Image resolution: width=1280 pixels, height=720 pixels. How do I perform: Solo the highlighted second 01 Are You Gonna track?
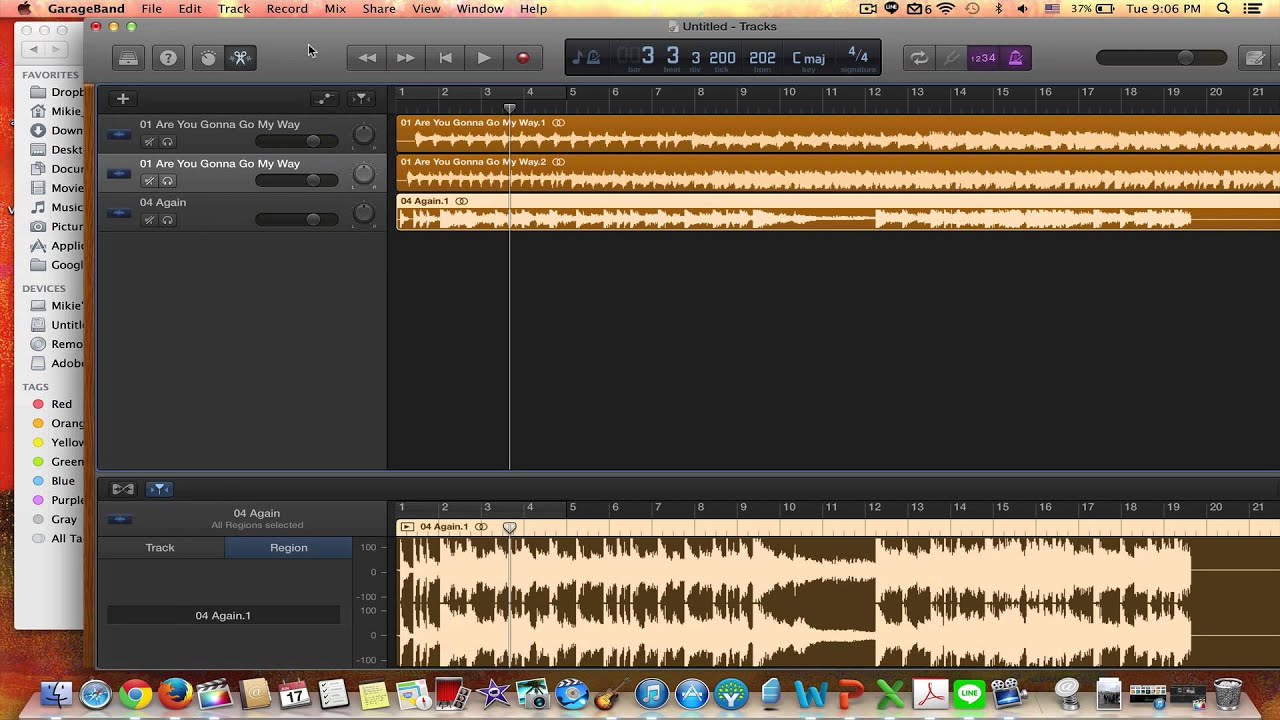point(167,181)
